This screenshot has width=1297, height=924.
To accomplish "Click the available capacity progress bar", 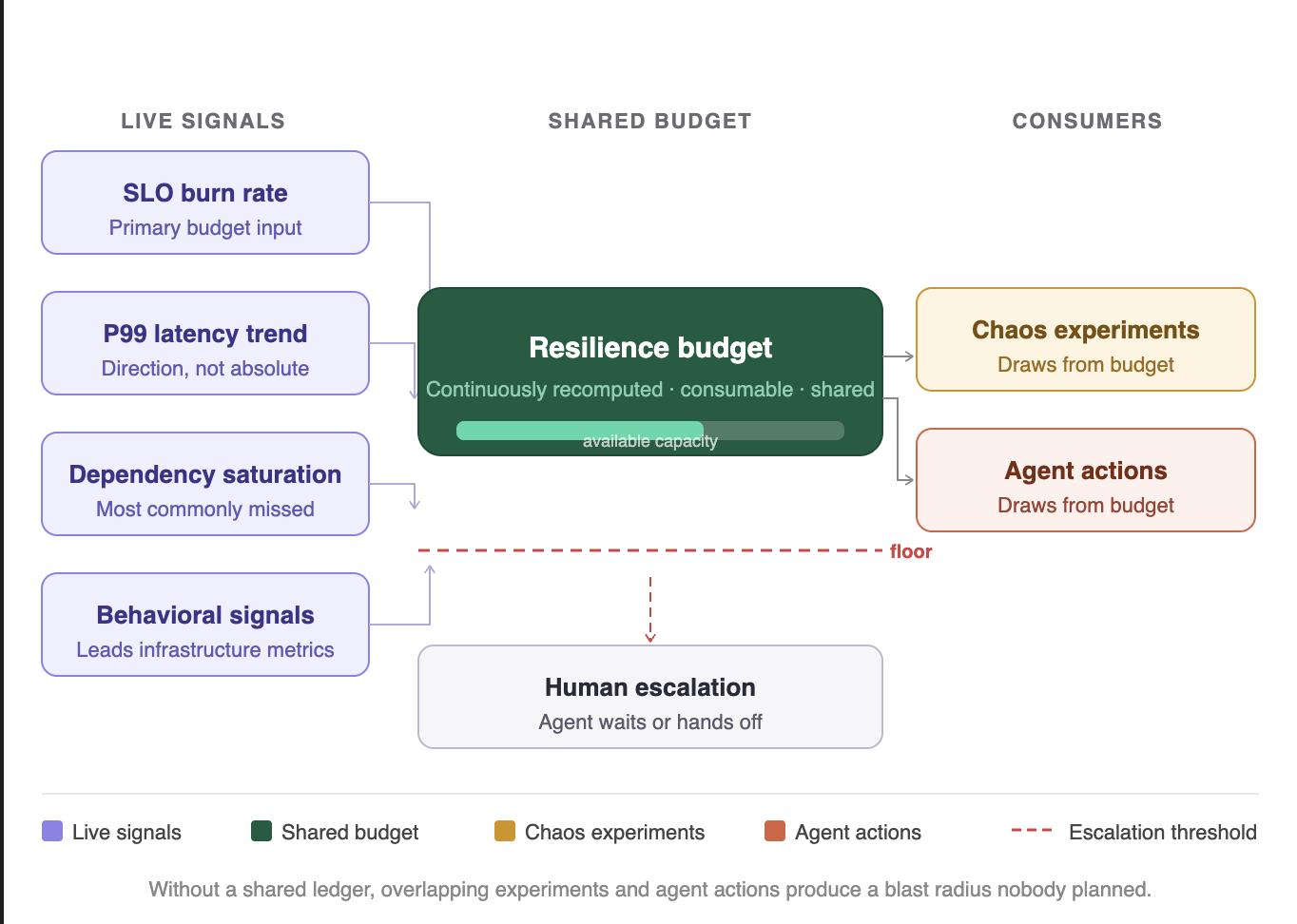I will [650, 431].
